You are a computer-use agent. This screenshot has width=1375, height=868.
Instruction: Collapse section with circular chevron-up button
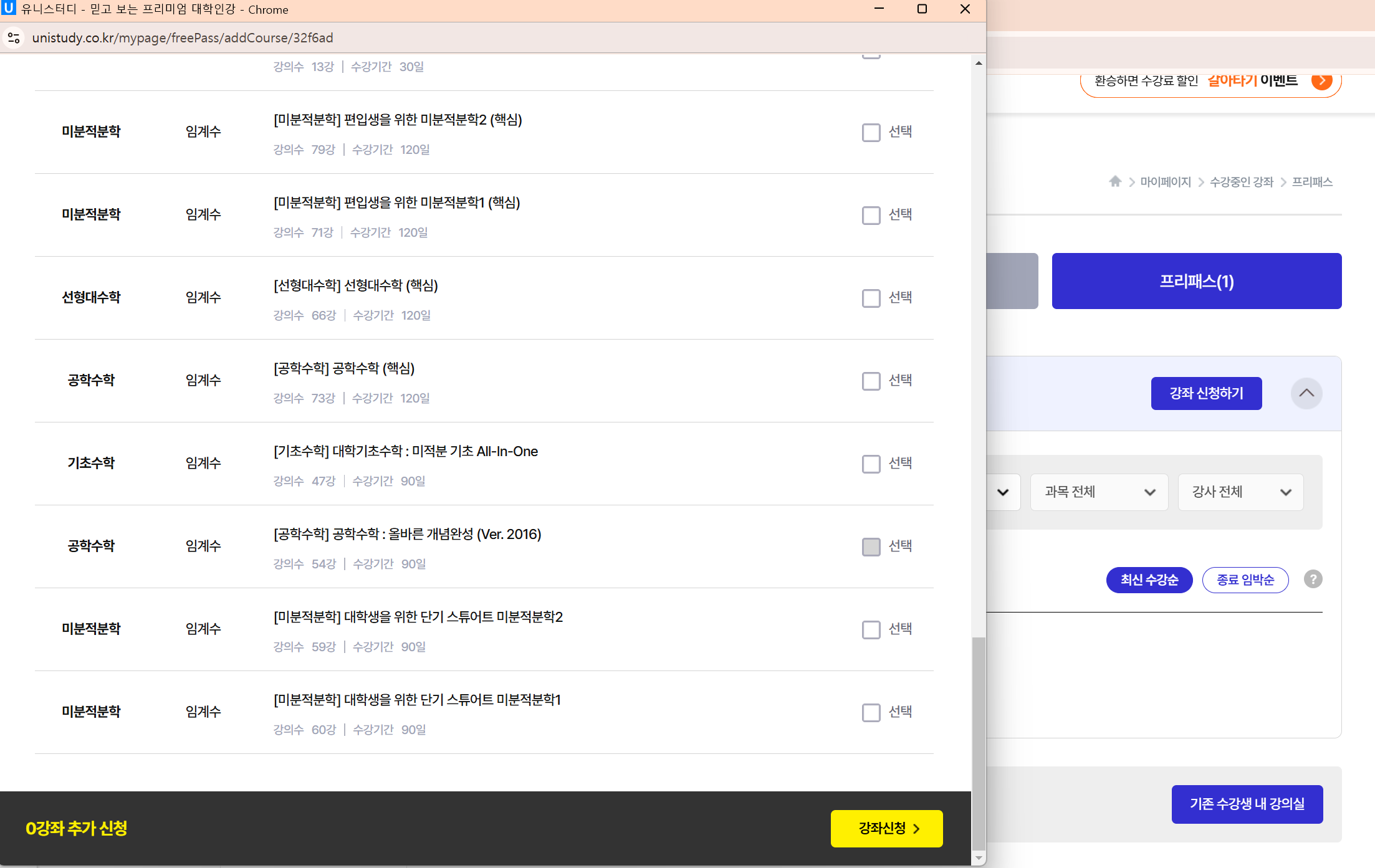[x=1306, y=393]
